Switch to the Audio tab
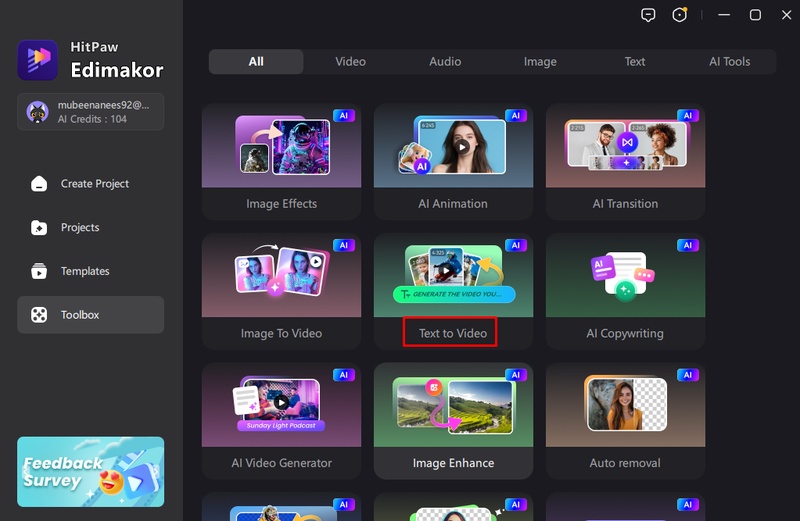Viewport: 800px width, 521px height. (x=445, y=62)
